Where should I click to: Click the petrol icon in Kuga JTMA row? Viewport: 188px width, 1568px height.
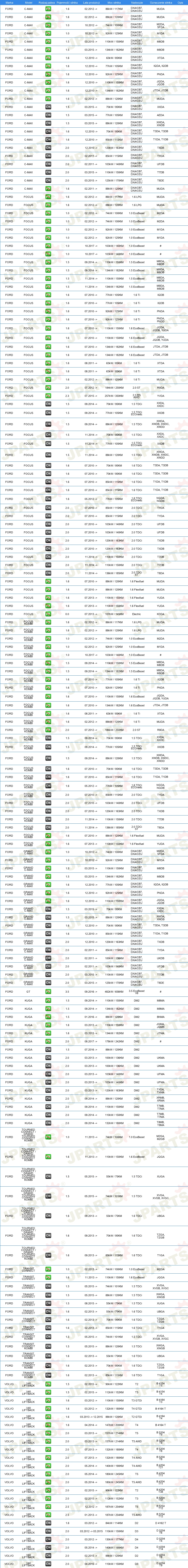click(x=49, y=1033)
